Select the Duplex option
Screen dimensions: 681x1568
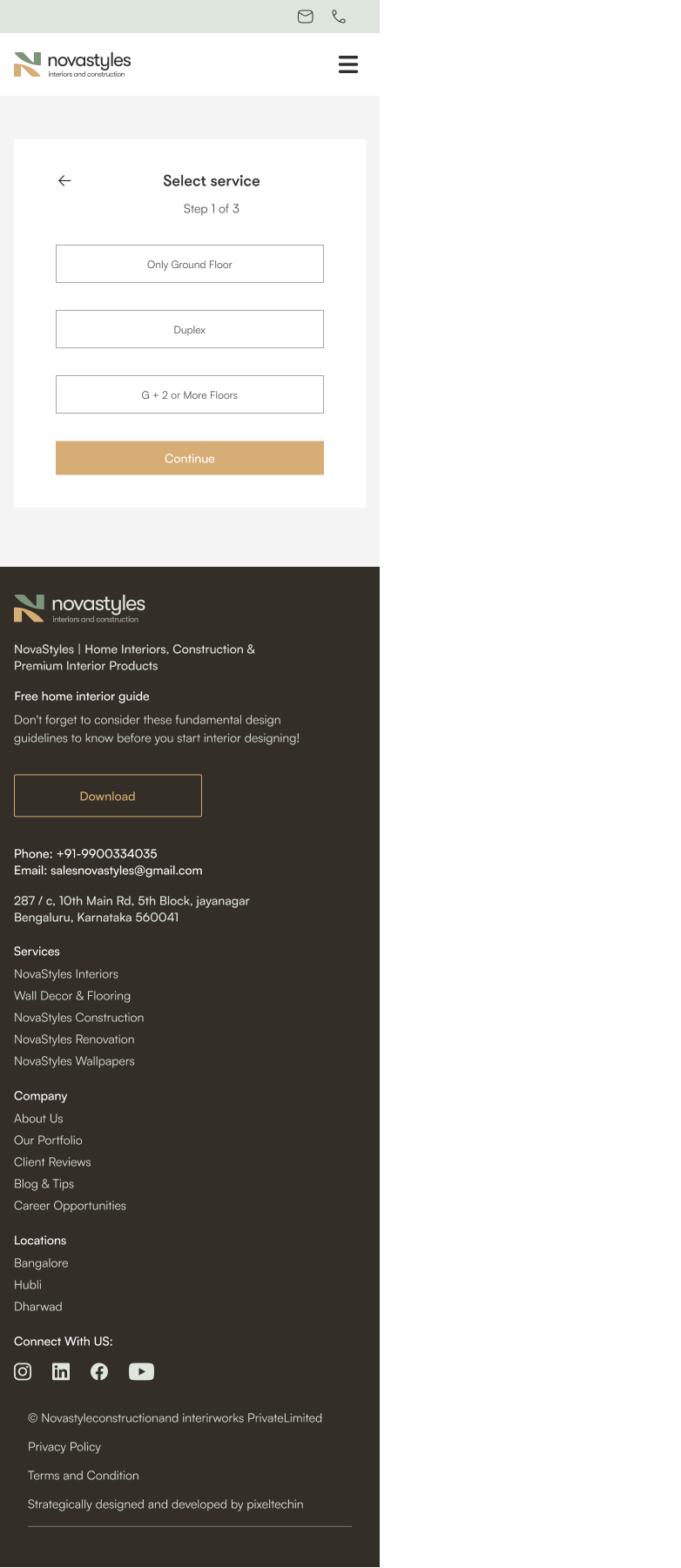[x=190, y=329]
